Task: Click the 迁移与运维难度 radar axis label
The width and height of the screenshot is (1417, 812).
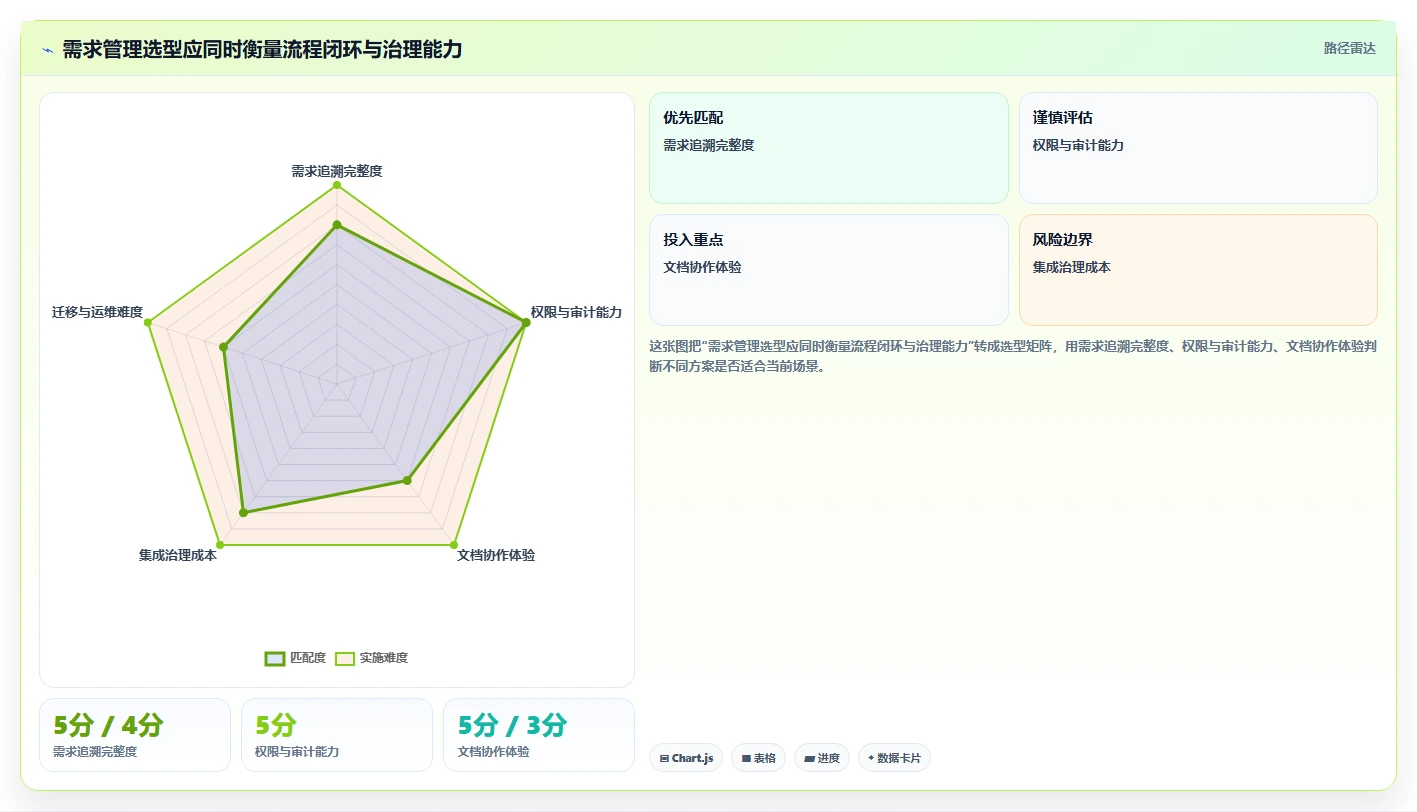Action: pyautogui.click(x=98, y=312)
